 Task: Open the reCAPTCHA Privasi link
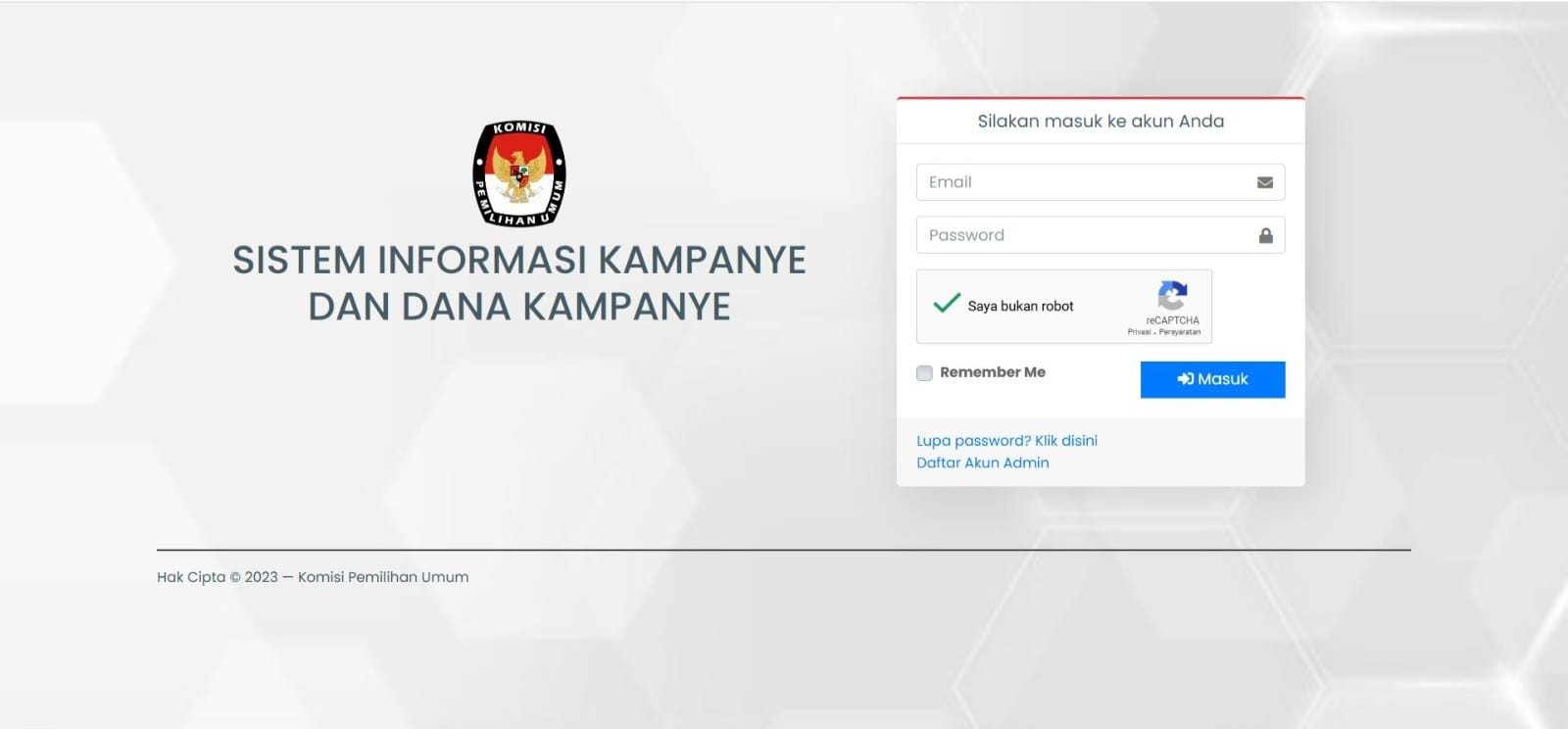tap(1139, 332)
